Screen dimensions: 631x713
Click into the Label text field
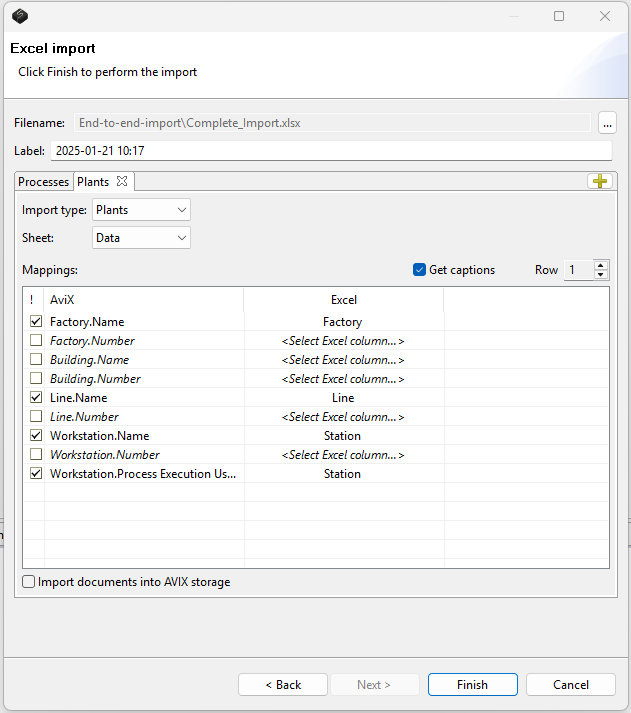click(x=330, y=151)
